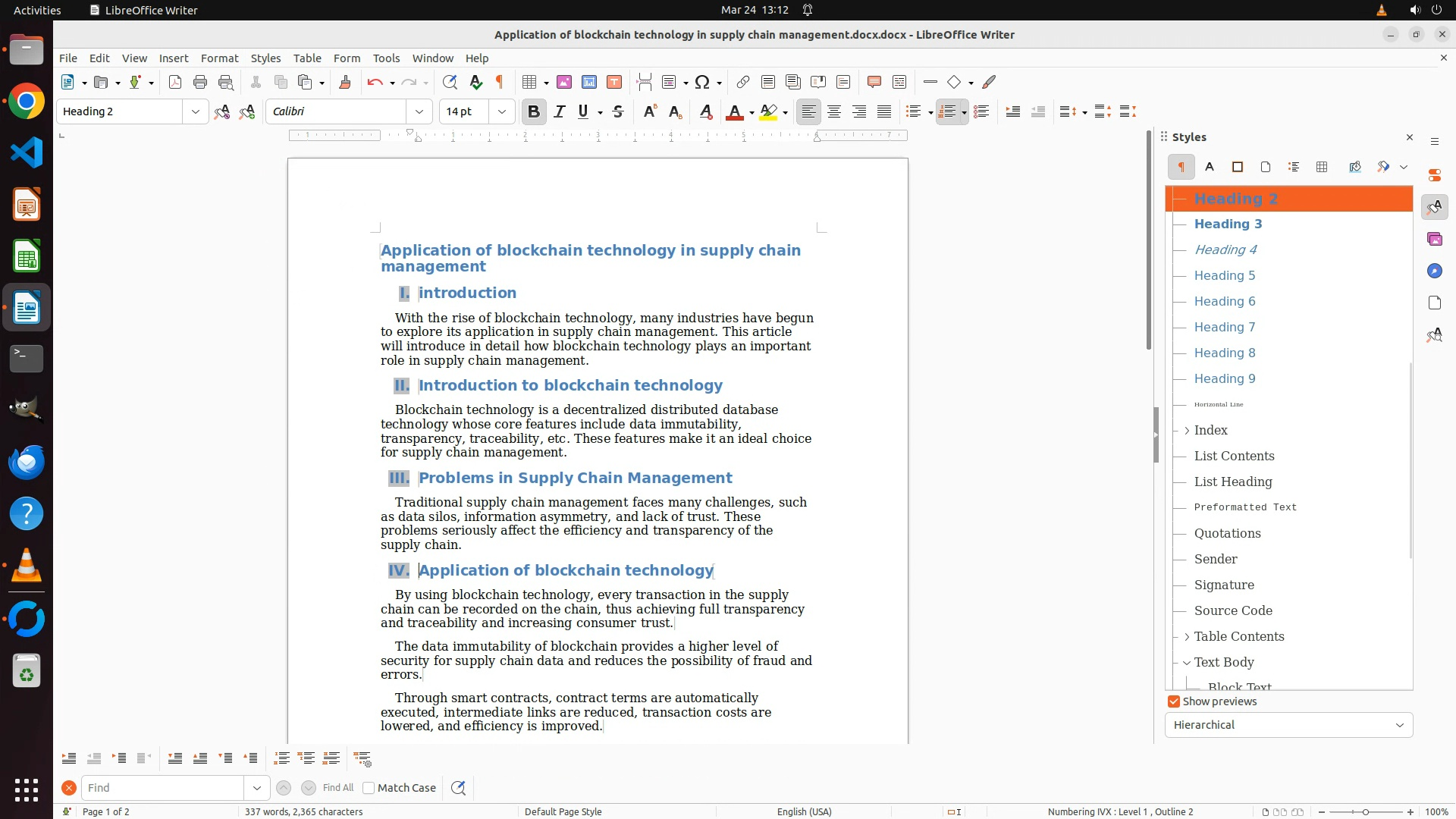Open the Format menu
Viewport: 1456px width, 819px height.
pos(219,58)
